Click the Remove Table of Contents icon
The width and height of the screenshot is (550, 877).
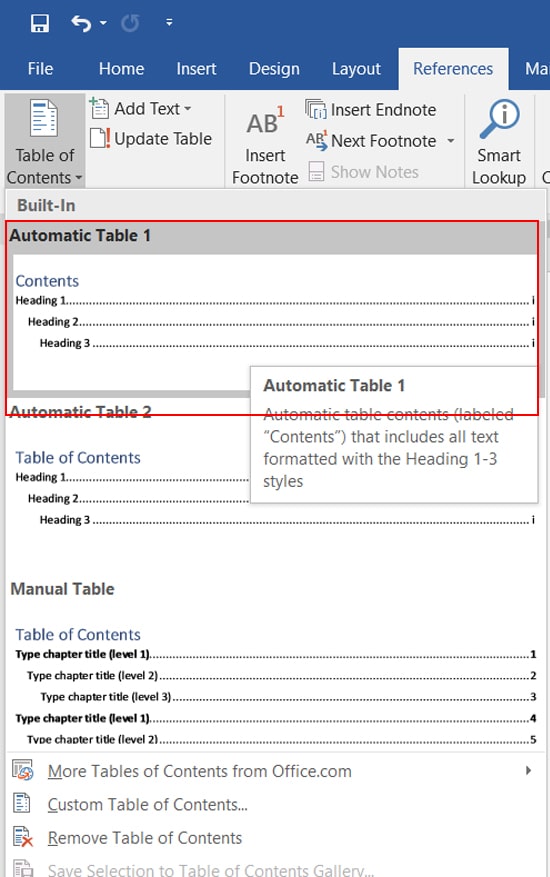[23, 837]
